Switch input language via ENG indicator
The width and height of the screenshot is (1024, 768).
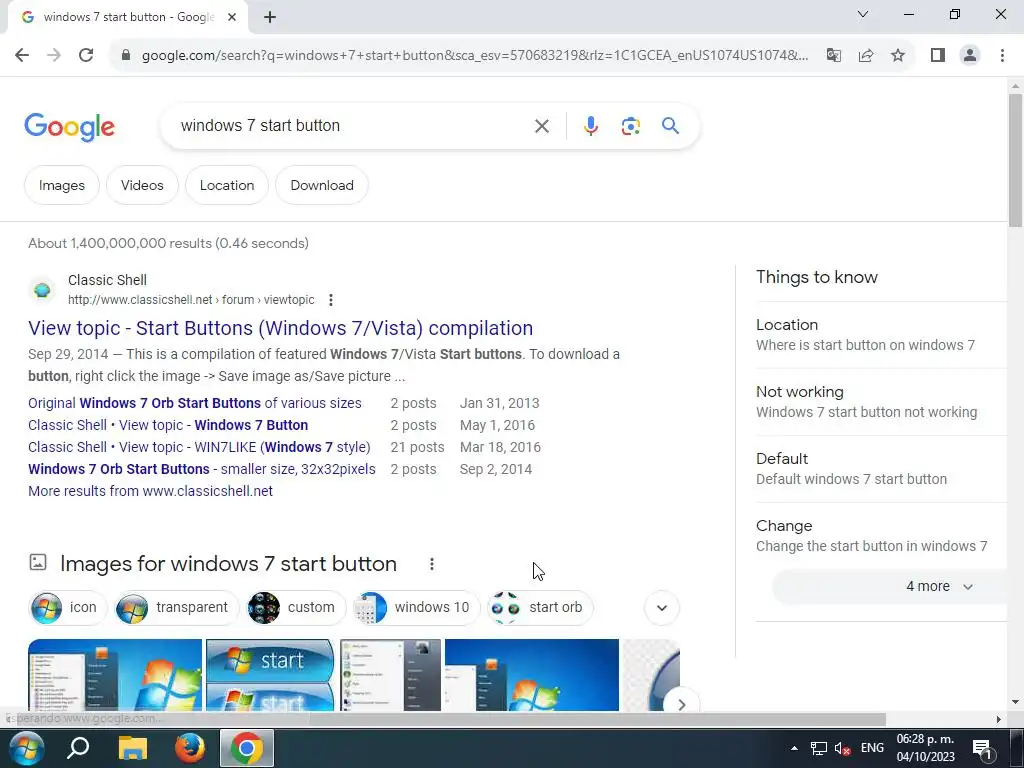(x=872, y=748)
